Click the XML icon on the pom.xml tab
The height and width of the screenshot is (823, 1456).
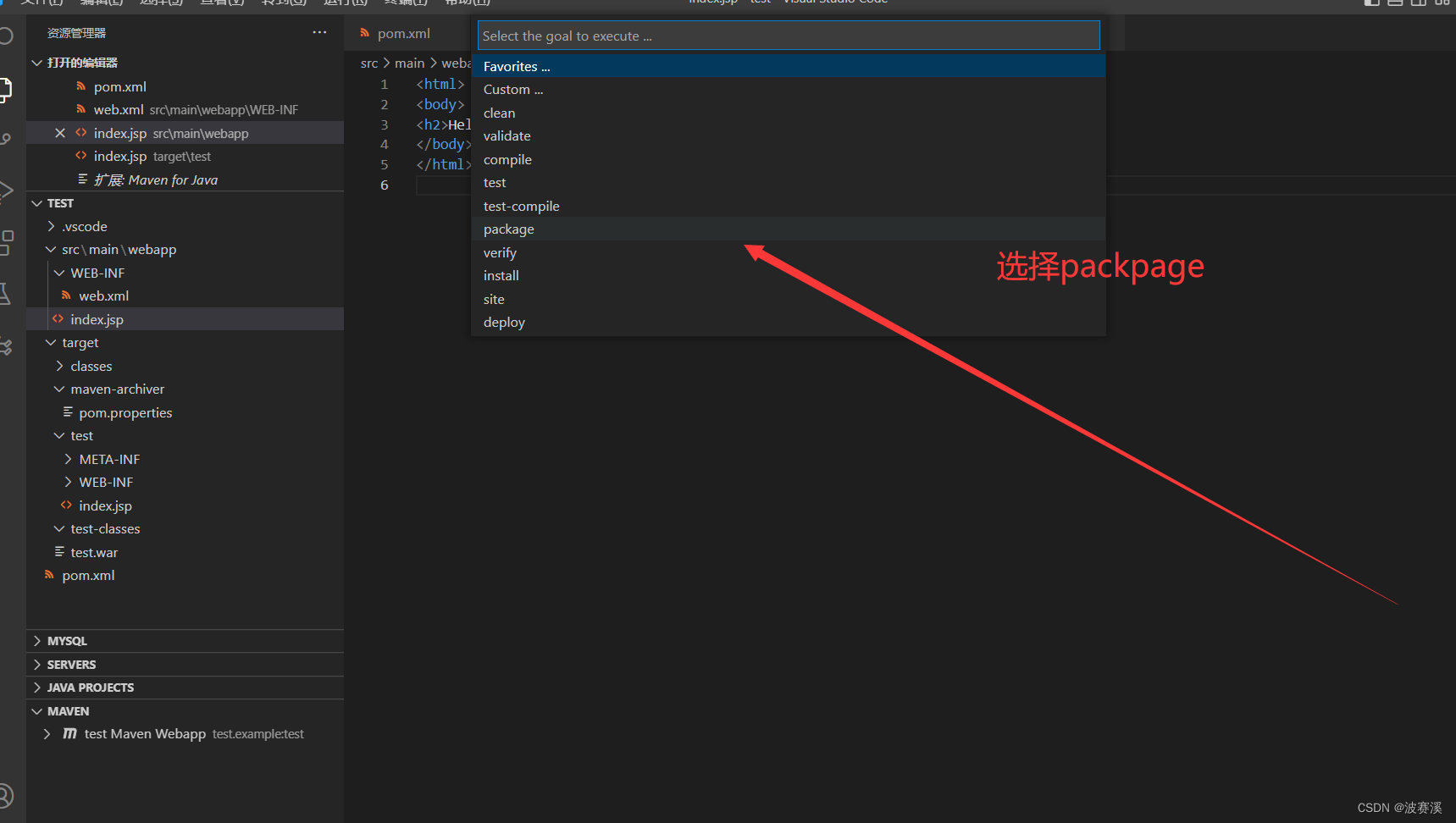(365, 33)
